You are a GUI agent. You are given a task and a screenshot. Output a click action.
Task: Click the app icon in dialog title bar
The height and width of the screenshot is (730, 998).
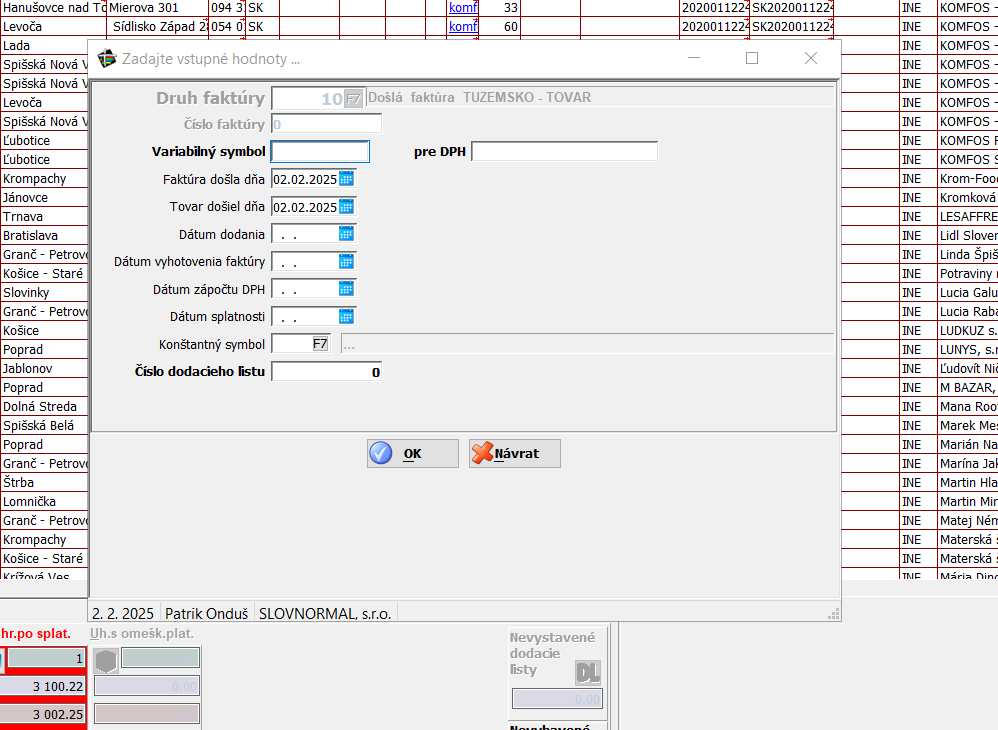[x=107, y=59]
